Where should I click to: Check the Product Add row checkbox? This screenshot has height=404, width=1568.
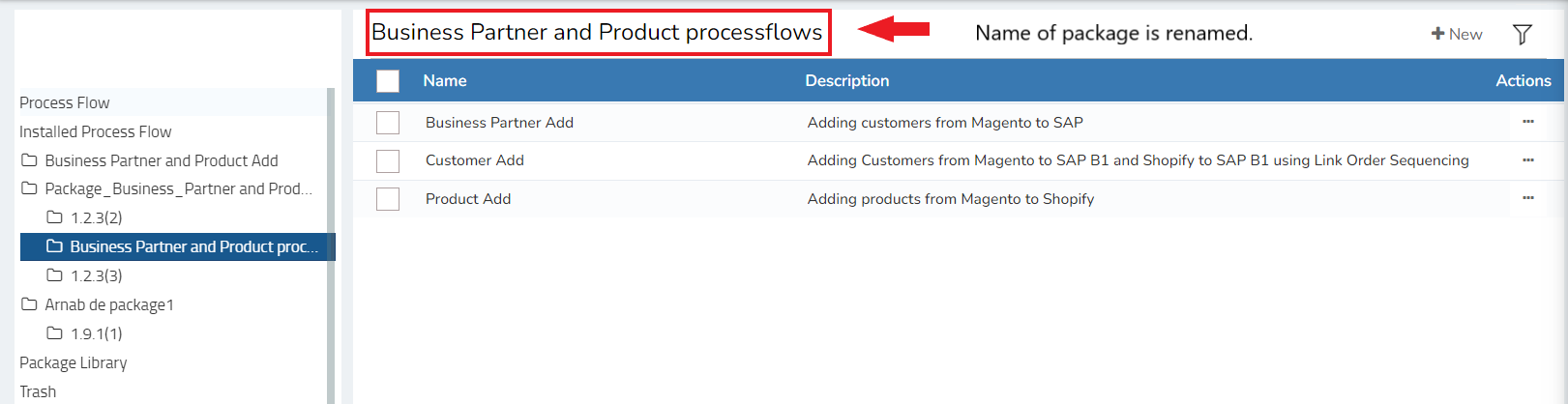click(x=388, y=199)
